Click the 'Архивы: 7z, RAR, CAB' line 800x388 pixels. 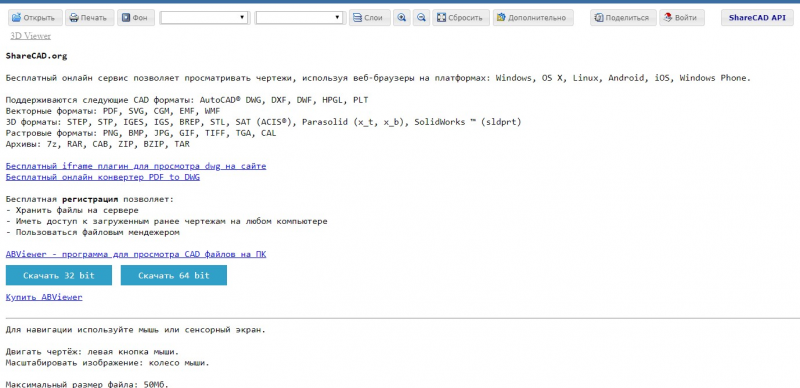(97, 144)
